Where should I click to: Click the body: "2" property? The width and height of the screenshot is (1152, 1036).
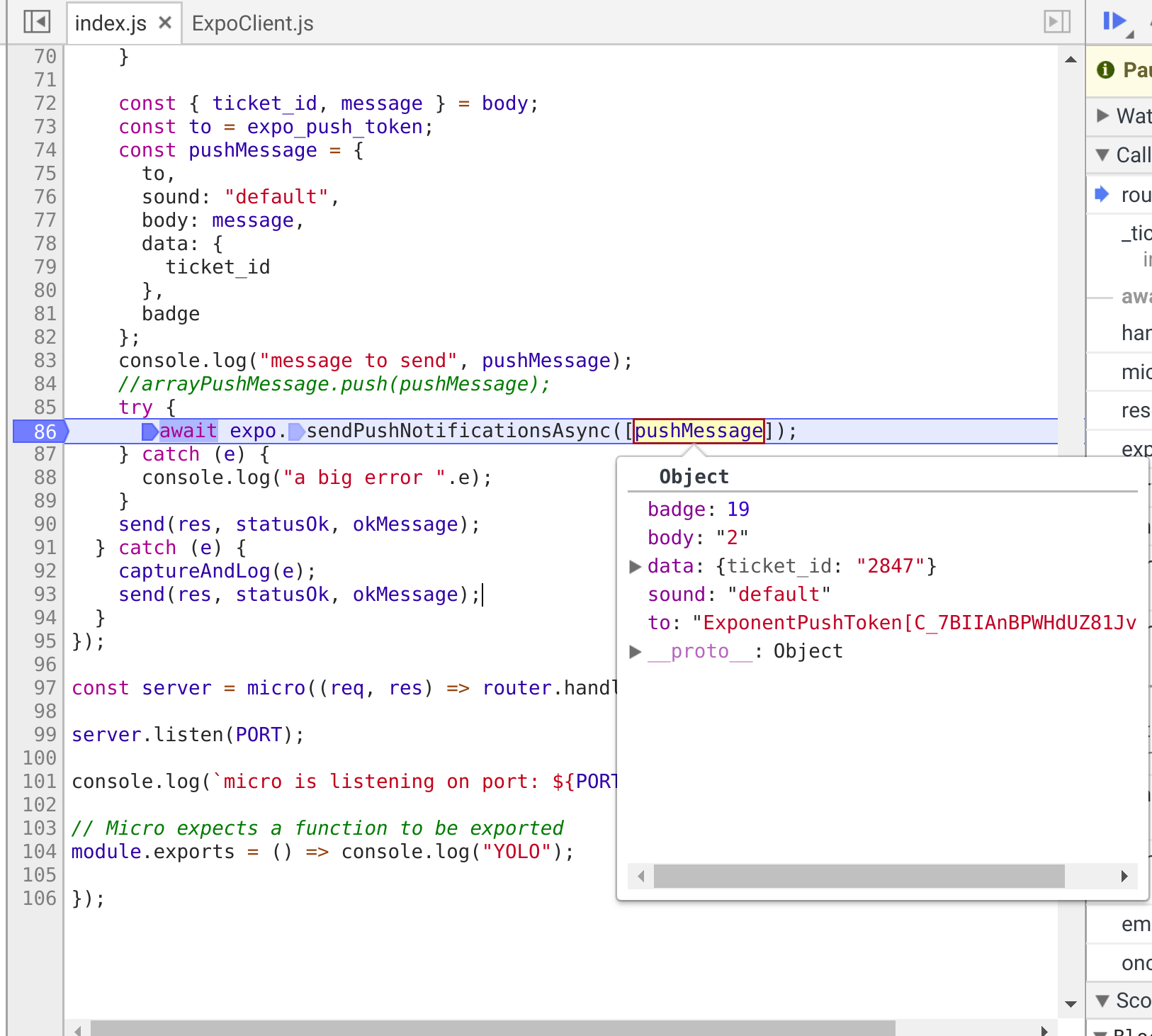697,538
